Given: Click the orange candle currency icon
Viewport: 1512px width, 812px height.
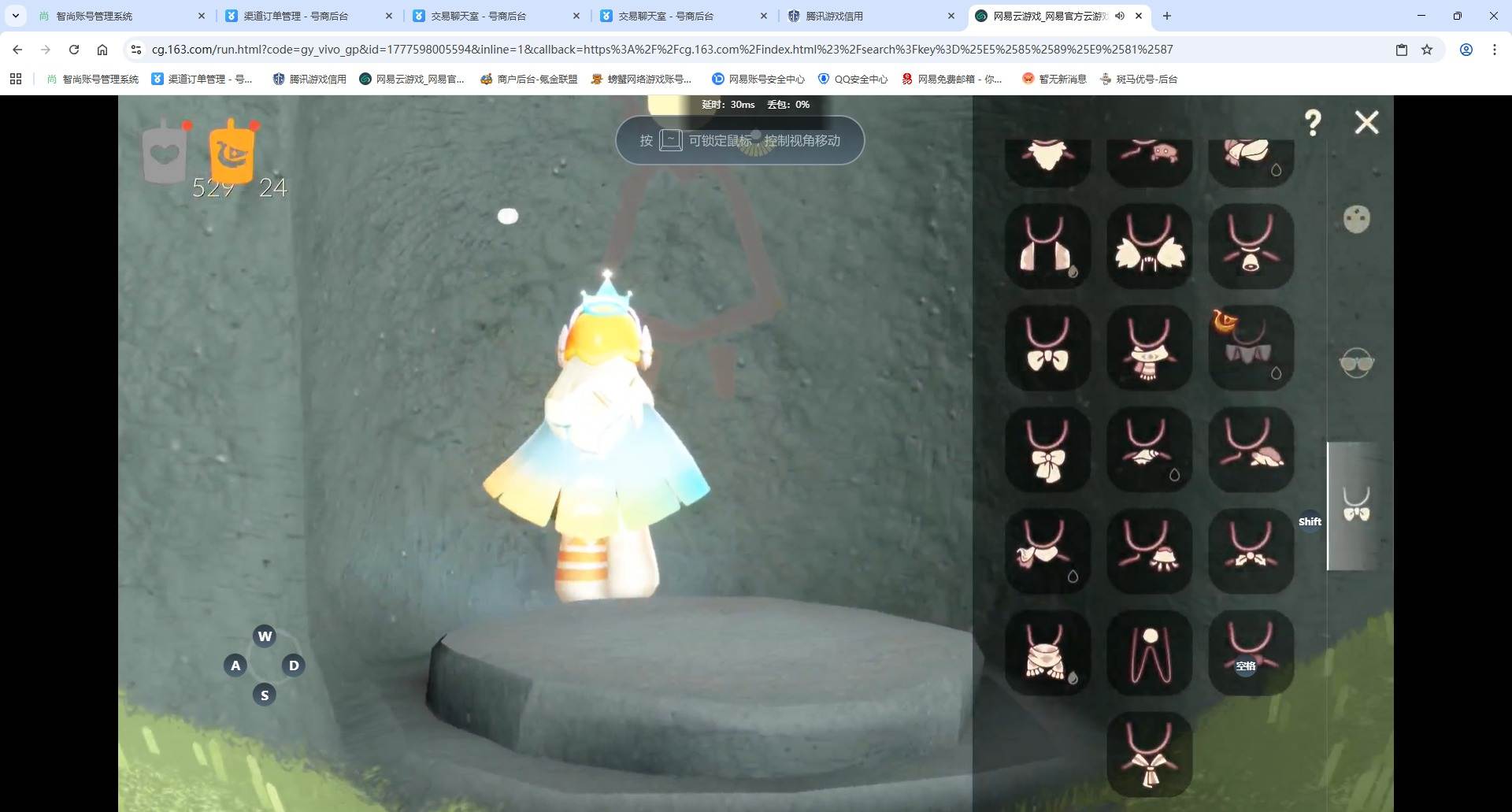Looking at the screenshot, I should (x=232, y=151).
